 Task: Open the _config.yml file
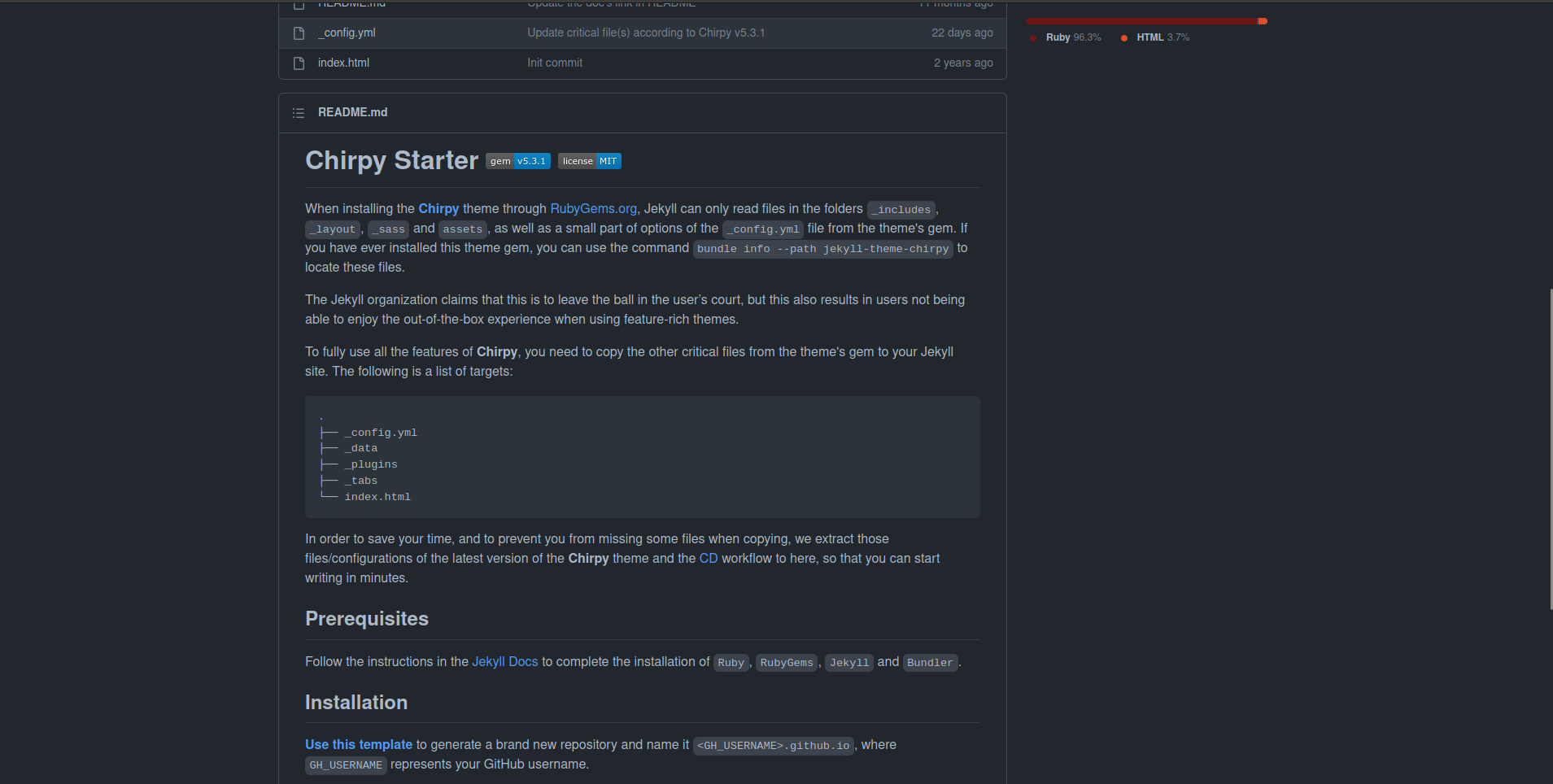pyautogui.click(x=347, y=33)
